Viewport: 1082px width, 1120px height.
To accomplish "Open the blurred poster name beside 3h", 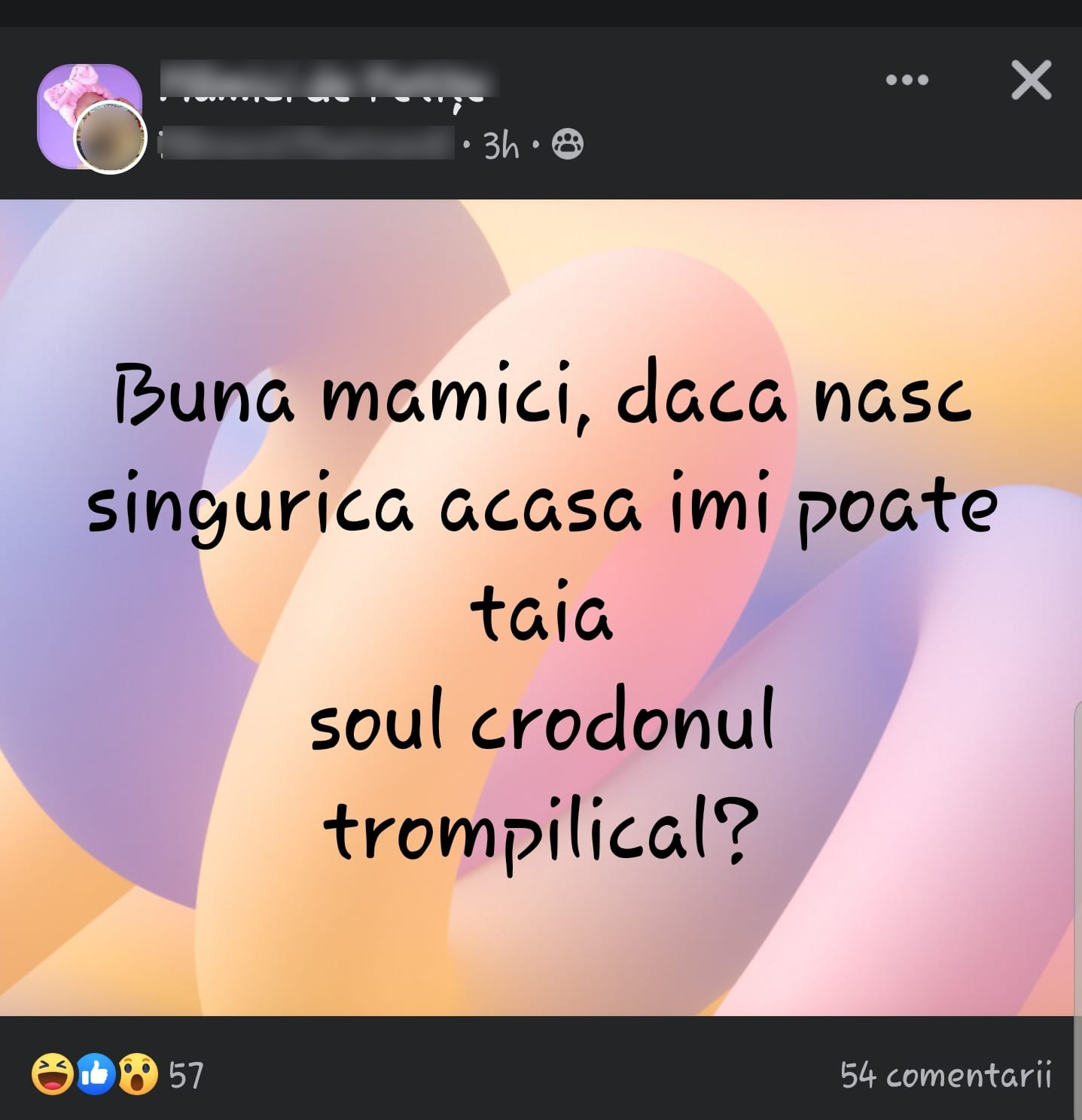I will click(306, 143).
